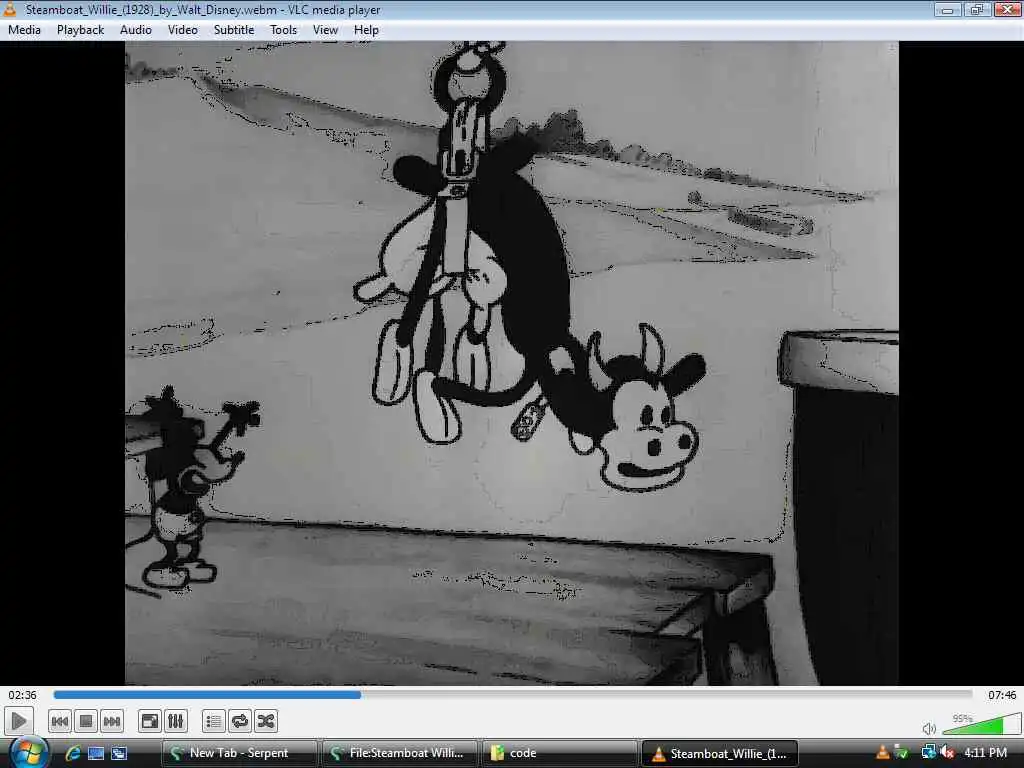1024x768 pixels.
Task: Toggle fullscreen video mode icon
Action: click(150, 722)
